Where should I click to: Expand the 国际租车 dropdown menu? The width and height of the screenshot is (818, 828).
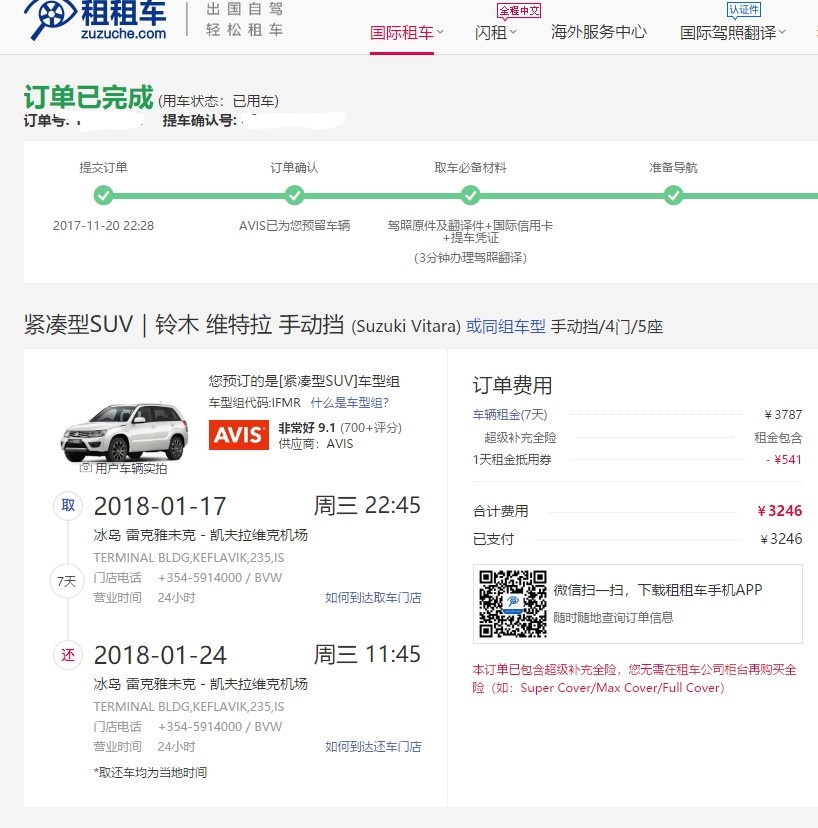point(407,32)
